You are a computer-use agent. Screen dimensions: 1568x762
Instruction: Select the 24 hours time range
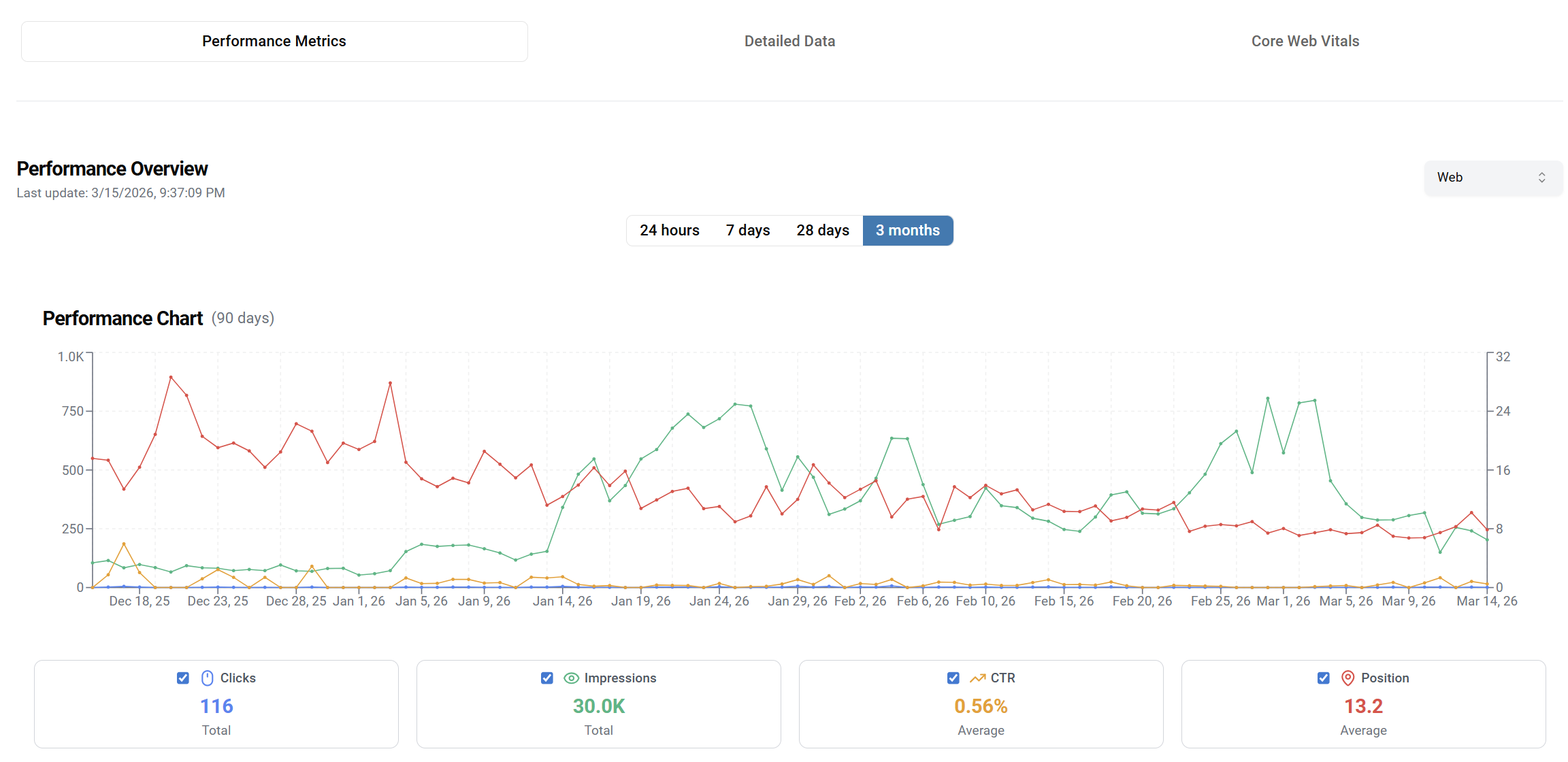pos(669,230)
